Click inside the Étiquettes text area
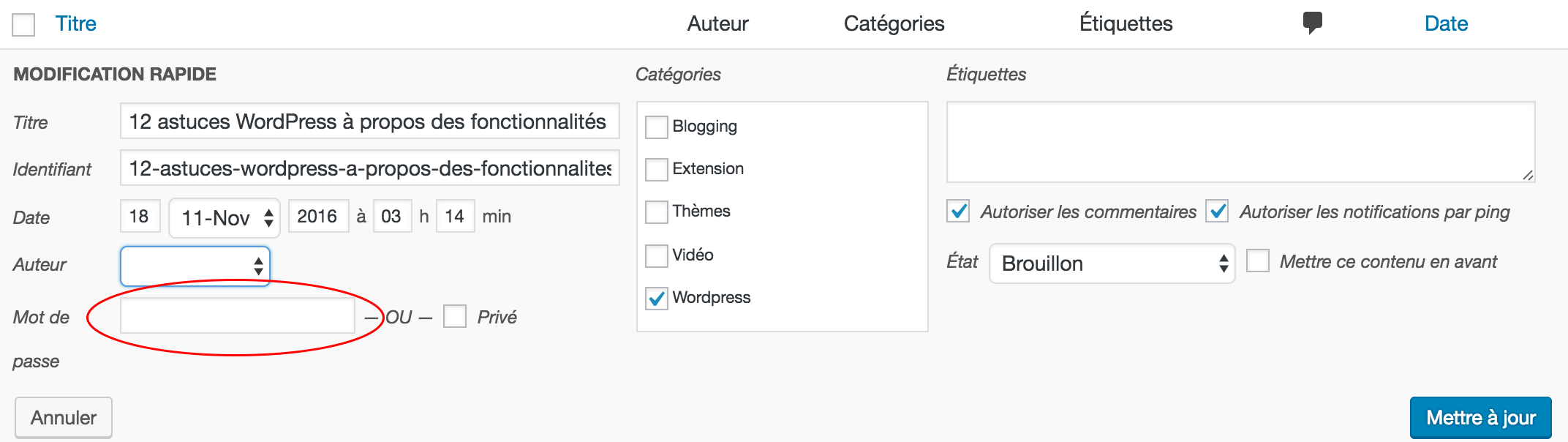The image size is (1568, 442). (1240, 142)
